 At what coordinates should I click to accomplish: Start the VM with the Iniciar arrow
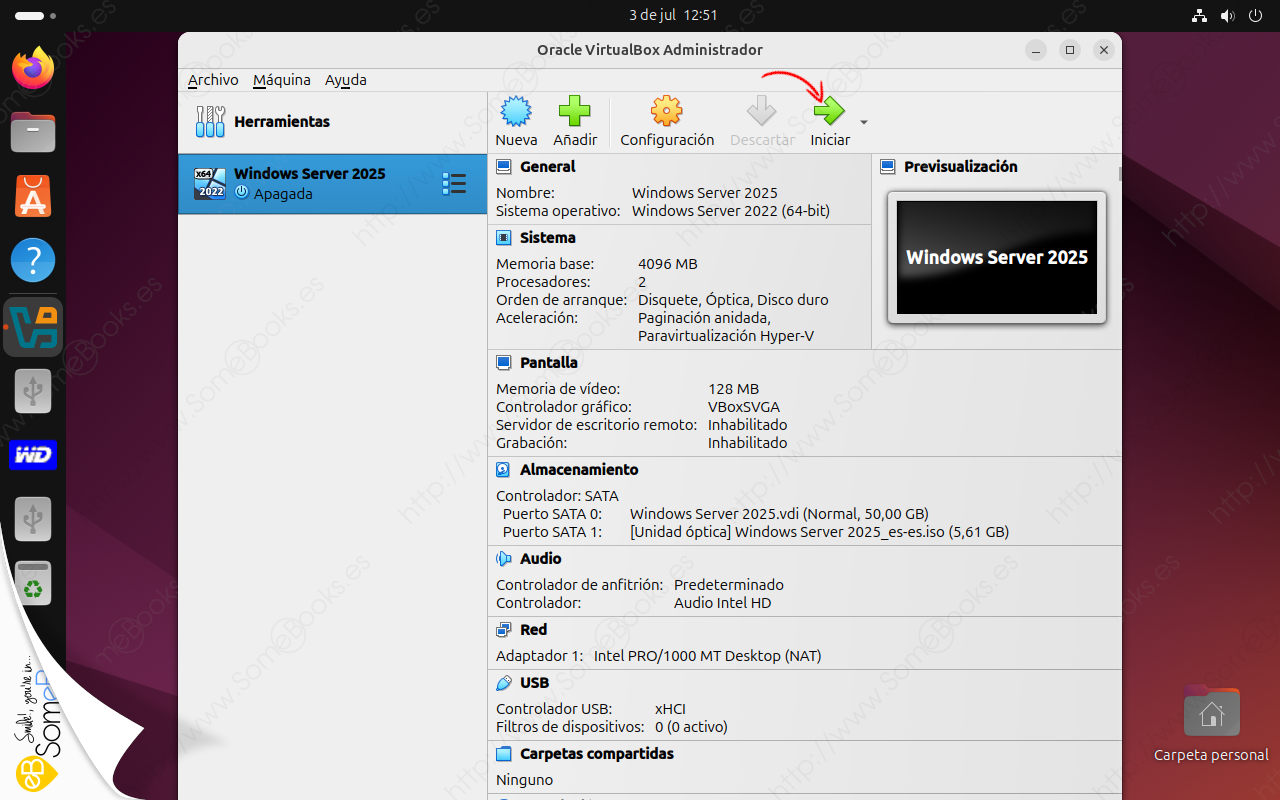coord(829,112)
